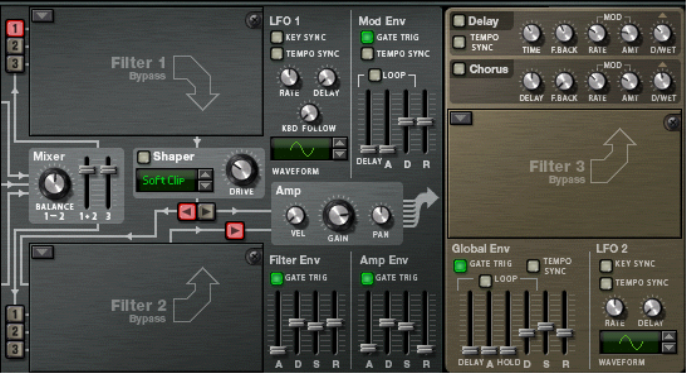Viewport: 686px width, 373px height.
Task: Click the Amp Gain knob
Action: pos(338,215)
